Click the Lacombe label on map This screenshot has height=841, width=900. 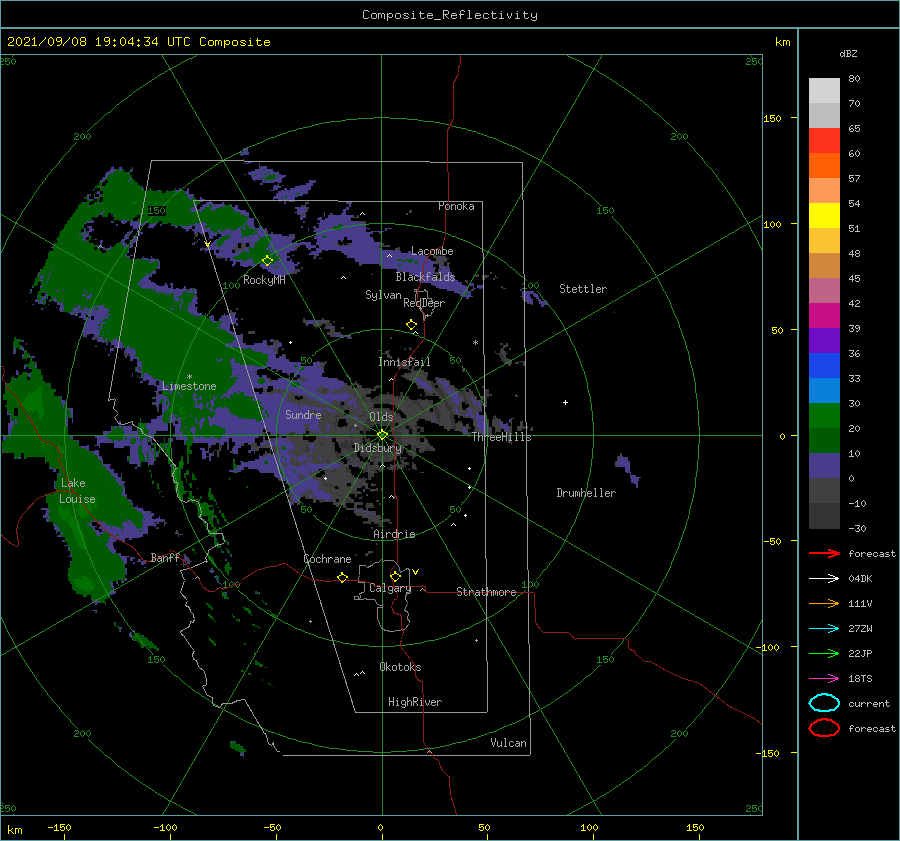[x=432, y=251]
